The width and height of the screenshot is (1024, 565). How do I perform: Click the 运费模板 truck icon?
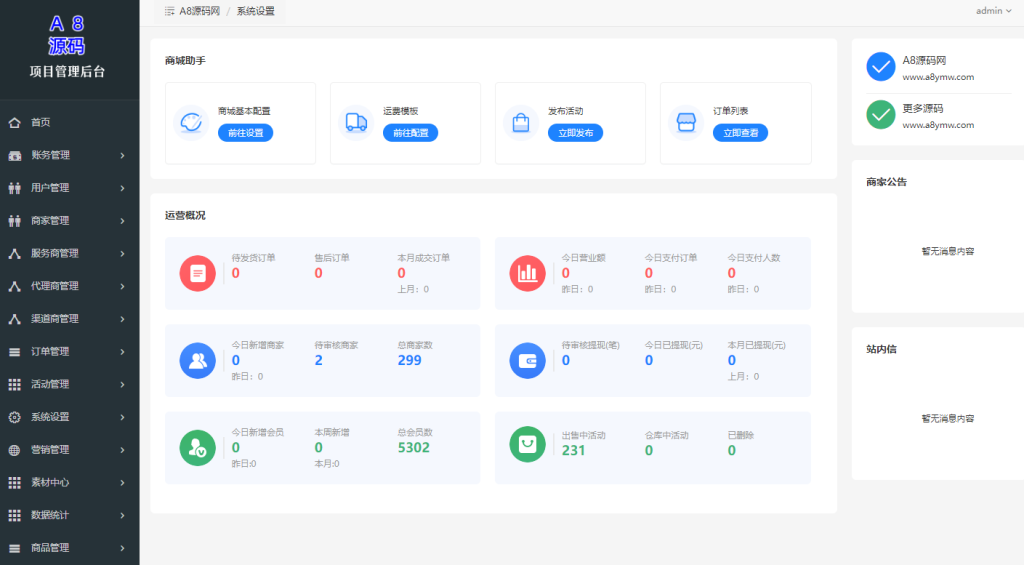pos(356,122)
